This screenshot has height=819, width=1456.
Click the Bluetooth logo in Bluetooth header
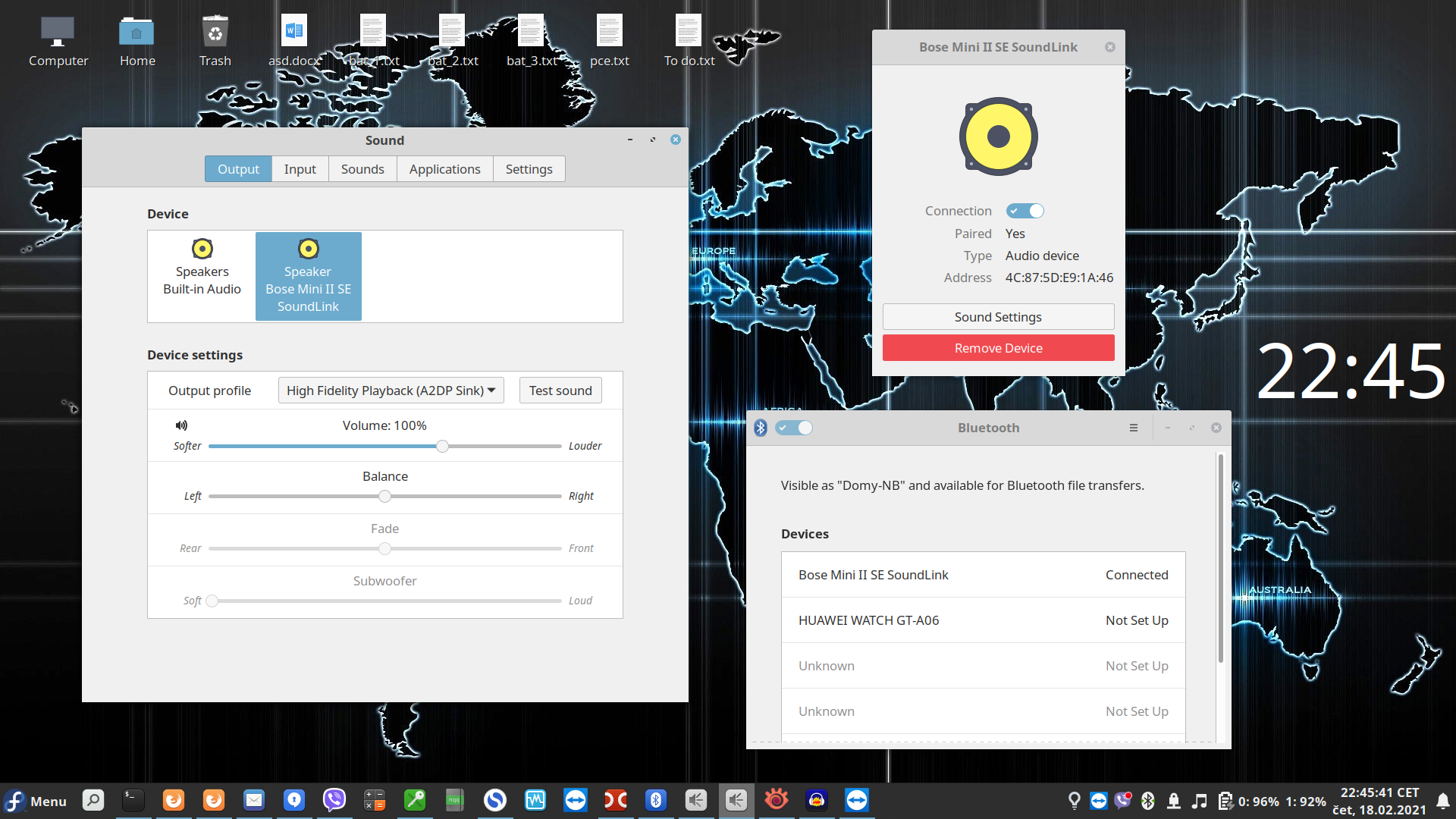pos(761,428)
